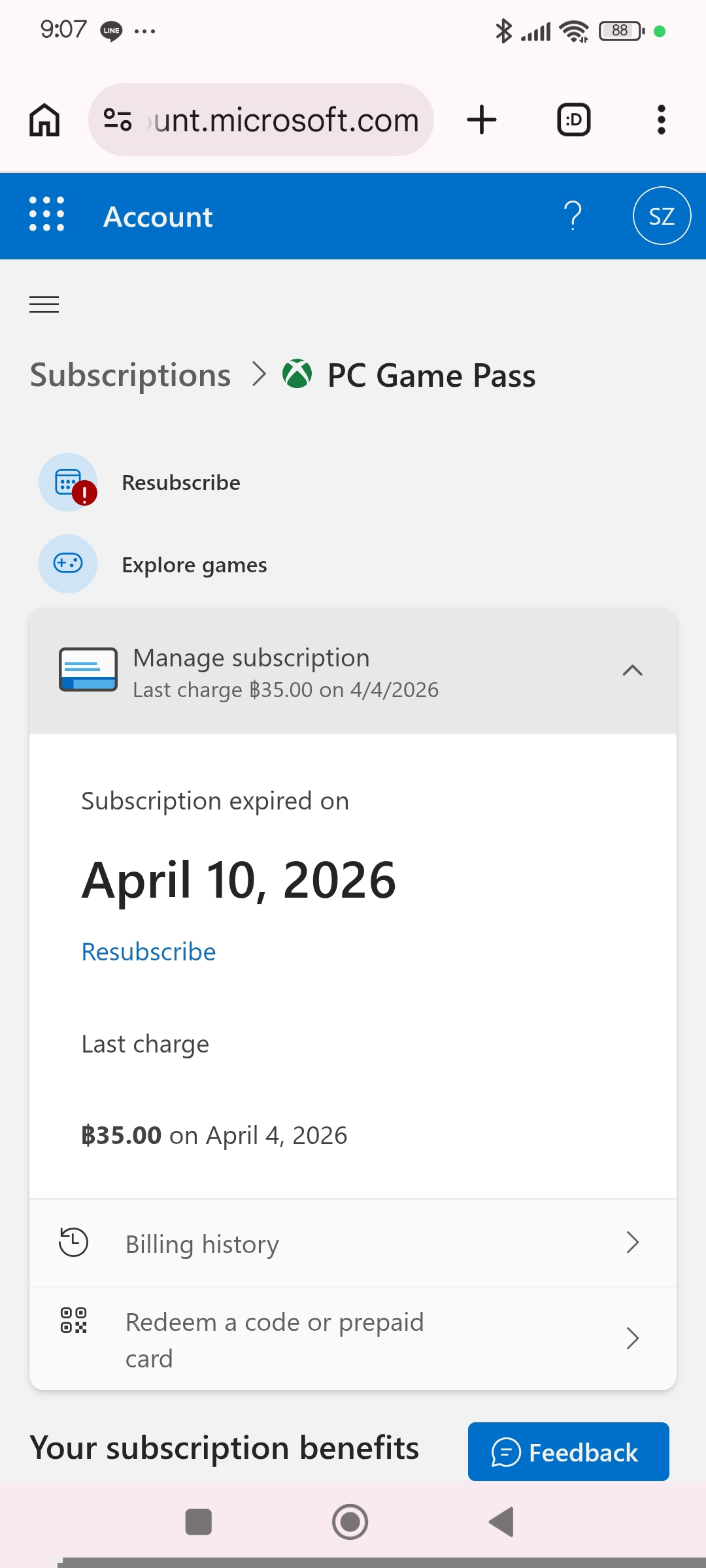Open the tab switcher icon
Image resolution: width=706 pixels, height=1568 pixels.
(x=573, y=120)
